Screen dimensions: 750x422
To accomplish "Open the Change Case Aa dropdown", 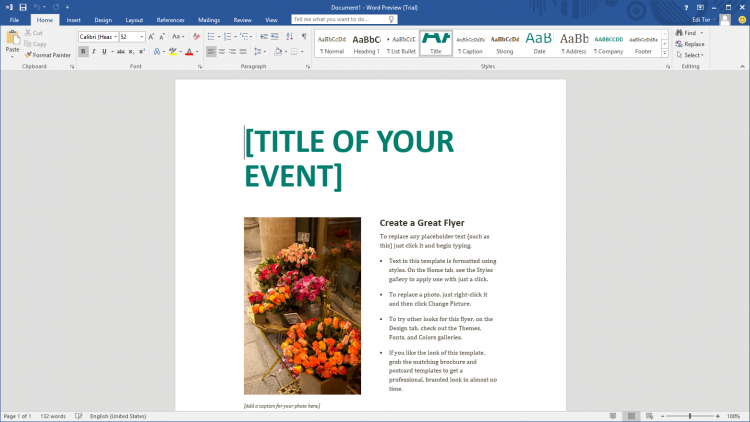I will [178, 37].
